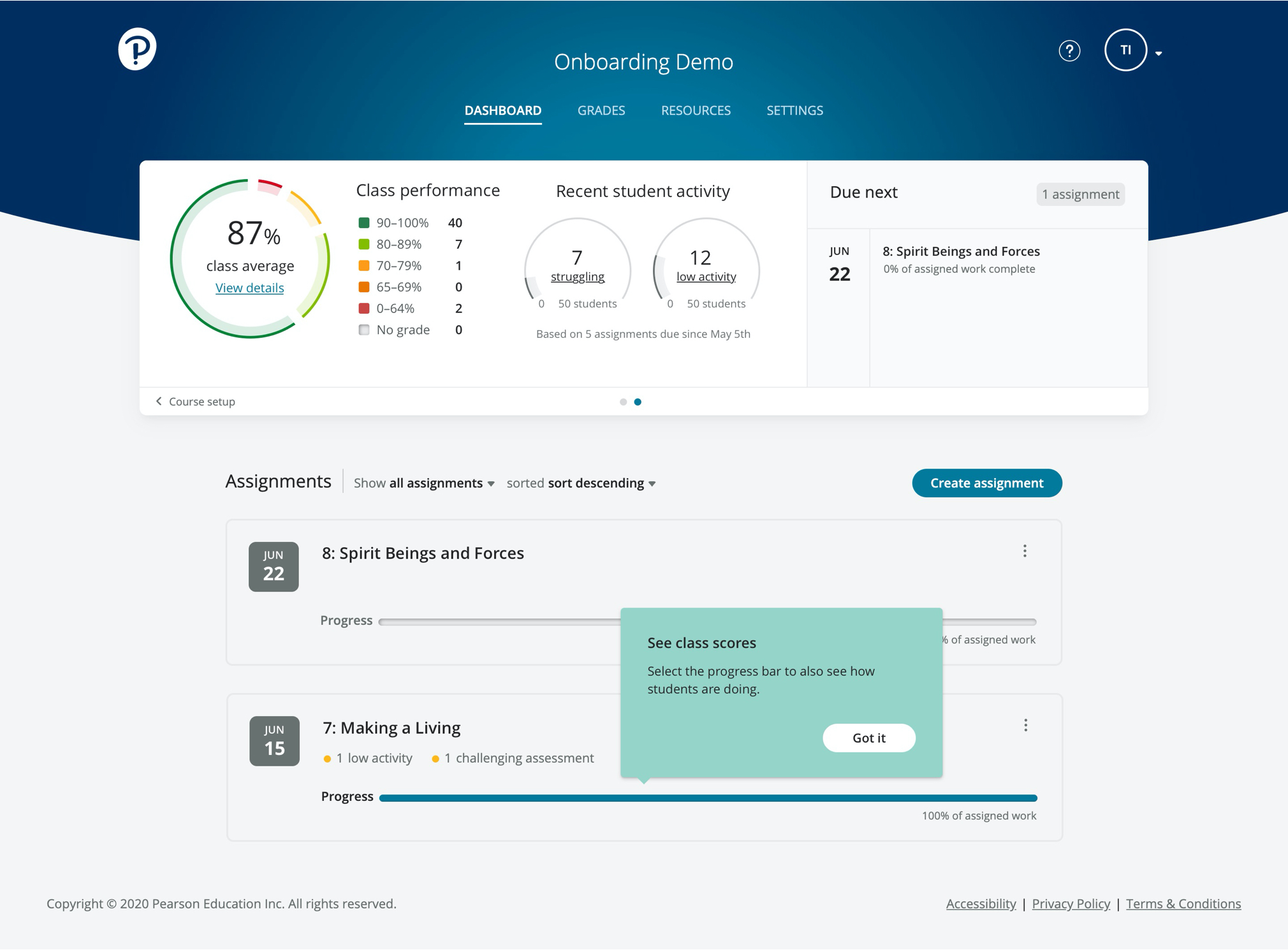Screen dimensions: 1288x950
Task: Open the struggling students gauge
Action: pos(577,276)
